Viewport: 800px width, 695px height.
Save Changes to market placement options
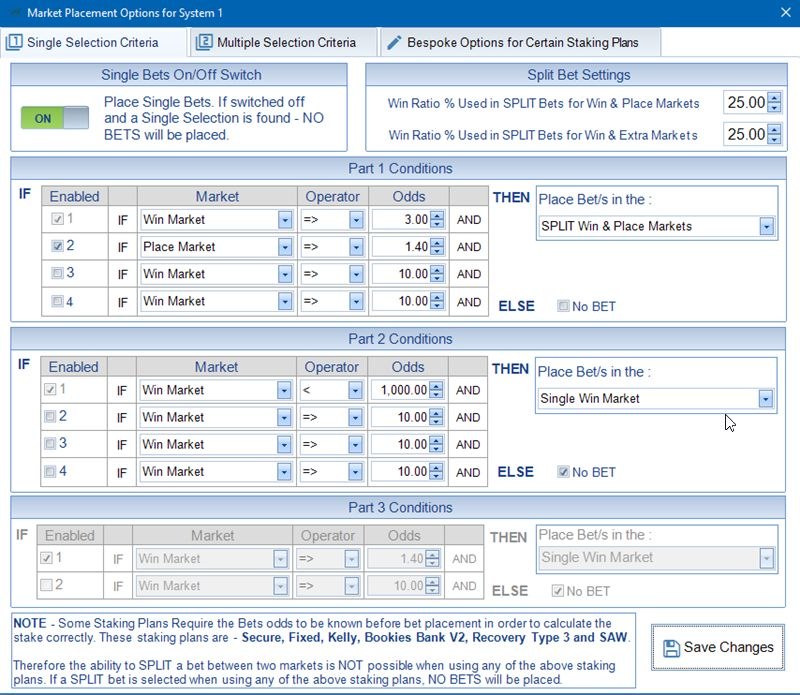click(x=718, y=648)
